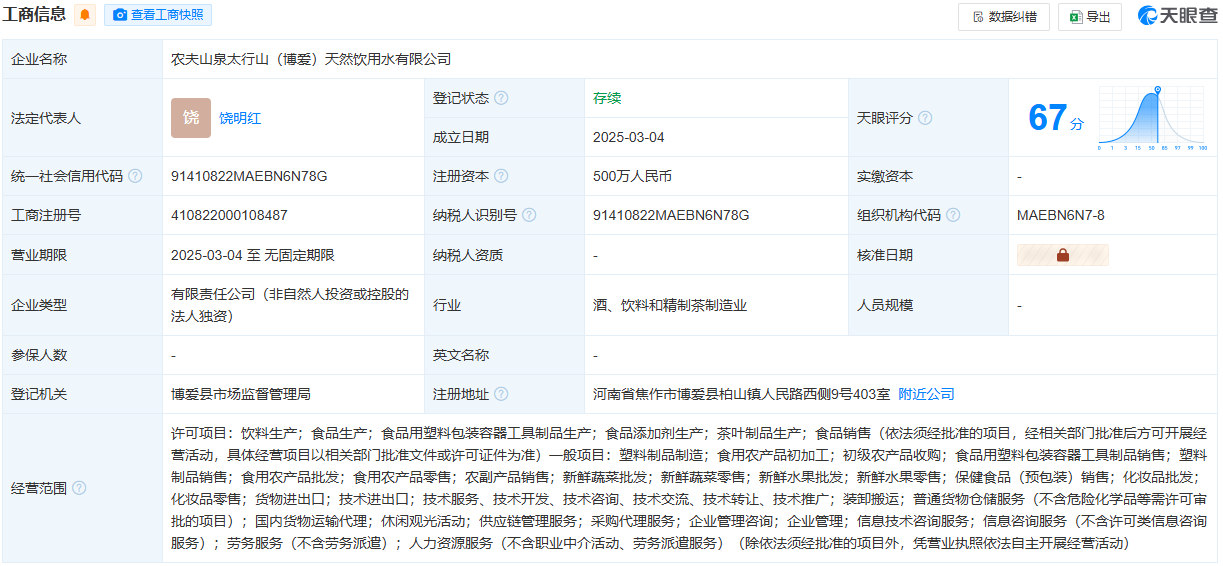Open the 附近公司 nearby companies link
The height and width of the screenshot is (566, 1223).
coord(926,394)
